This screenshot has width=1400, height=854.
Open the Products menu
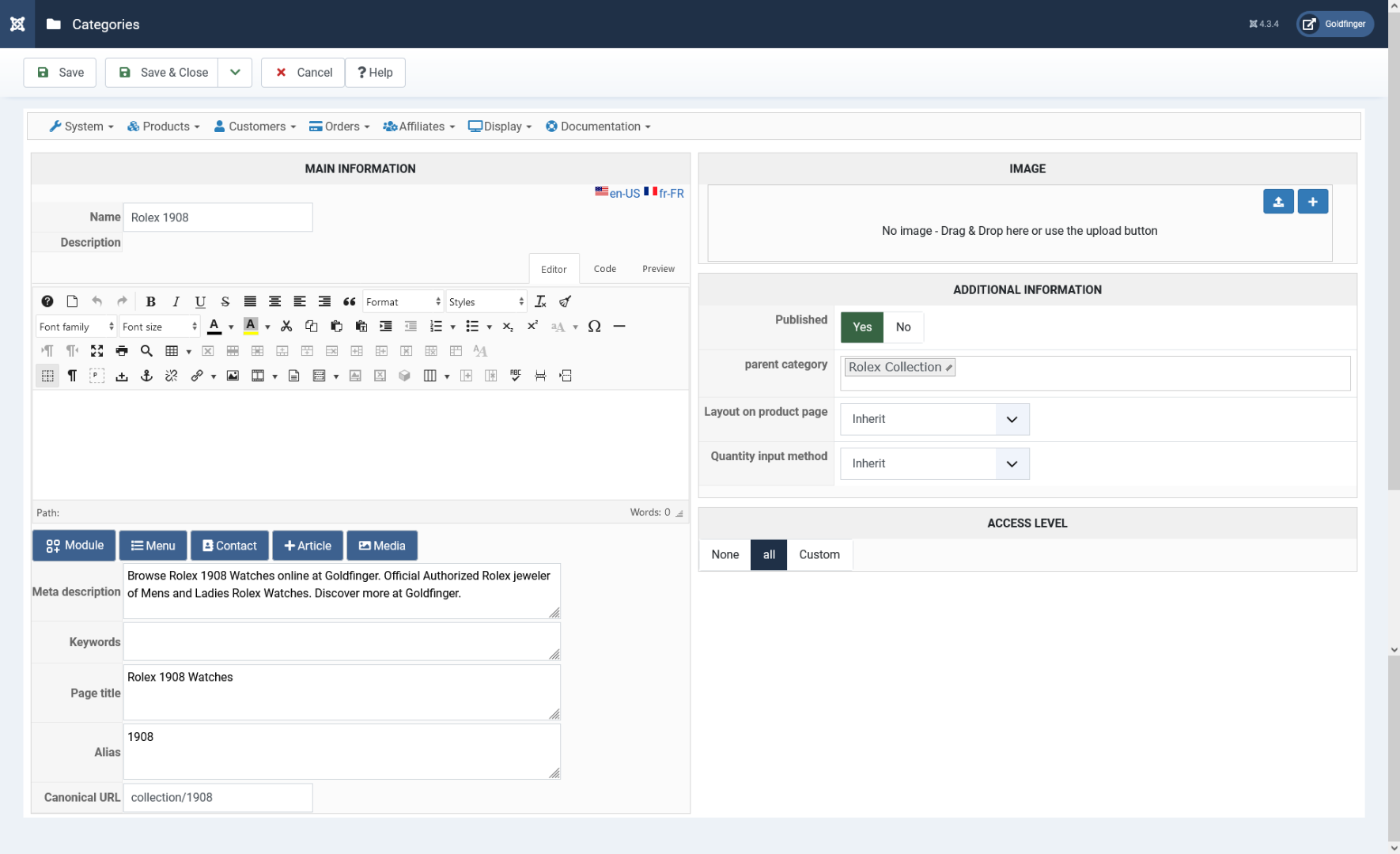tap(164, 127)
